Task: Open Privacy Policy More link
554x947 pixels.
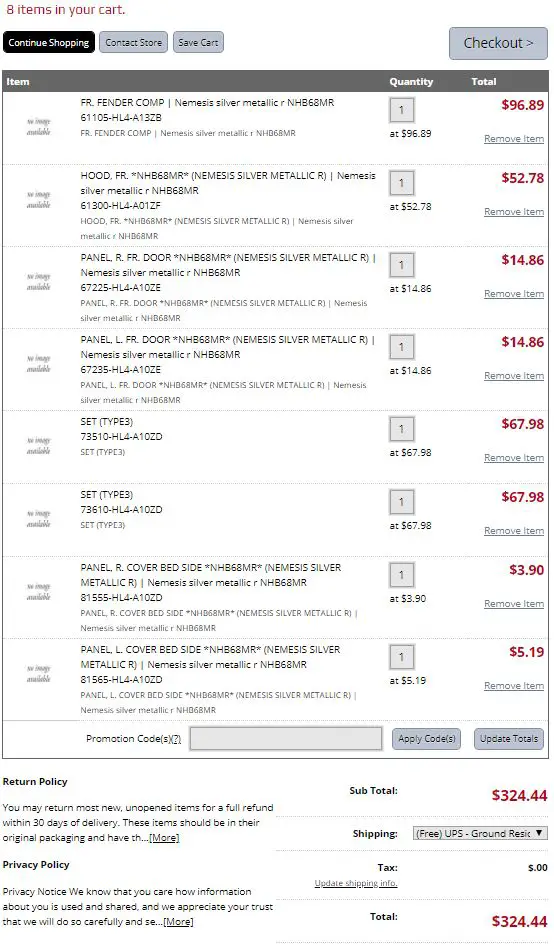Action: pyautogui.click(x=178, y=922)
